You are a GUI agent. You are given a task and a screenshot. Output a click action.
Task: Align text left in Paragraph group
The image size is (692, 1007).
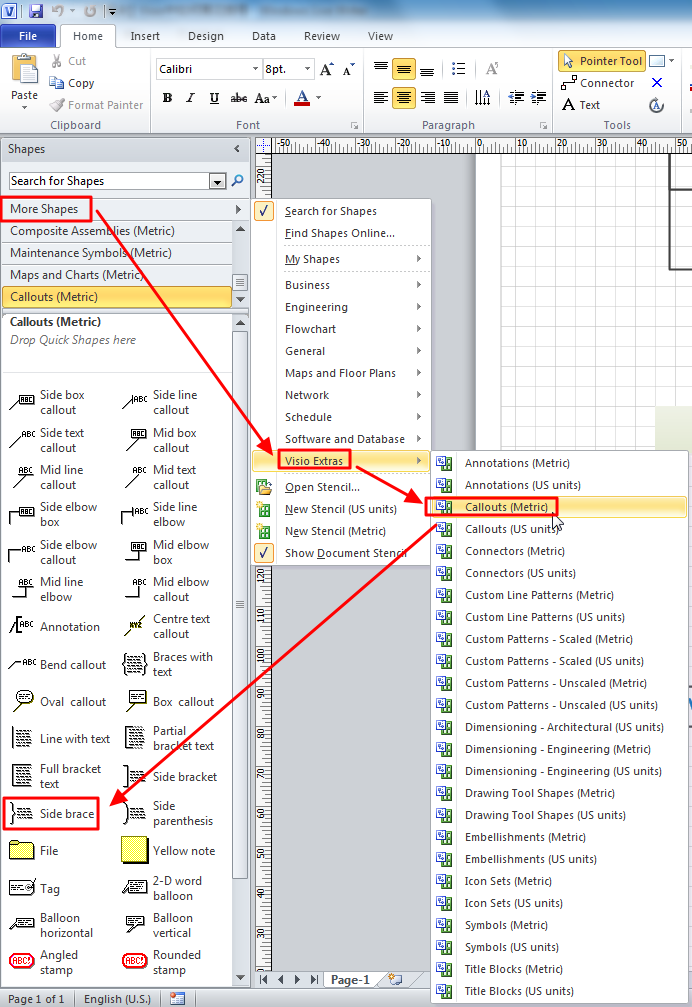pos(381,98)
